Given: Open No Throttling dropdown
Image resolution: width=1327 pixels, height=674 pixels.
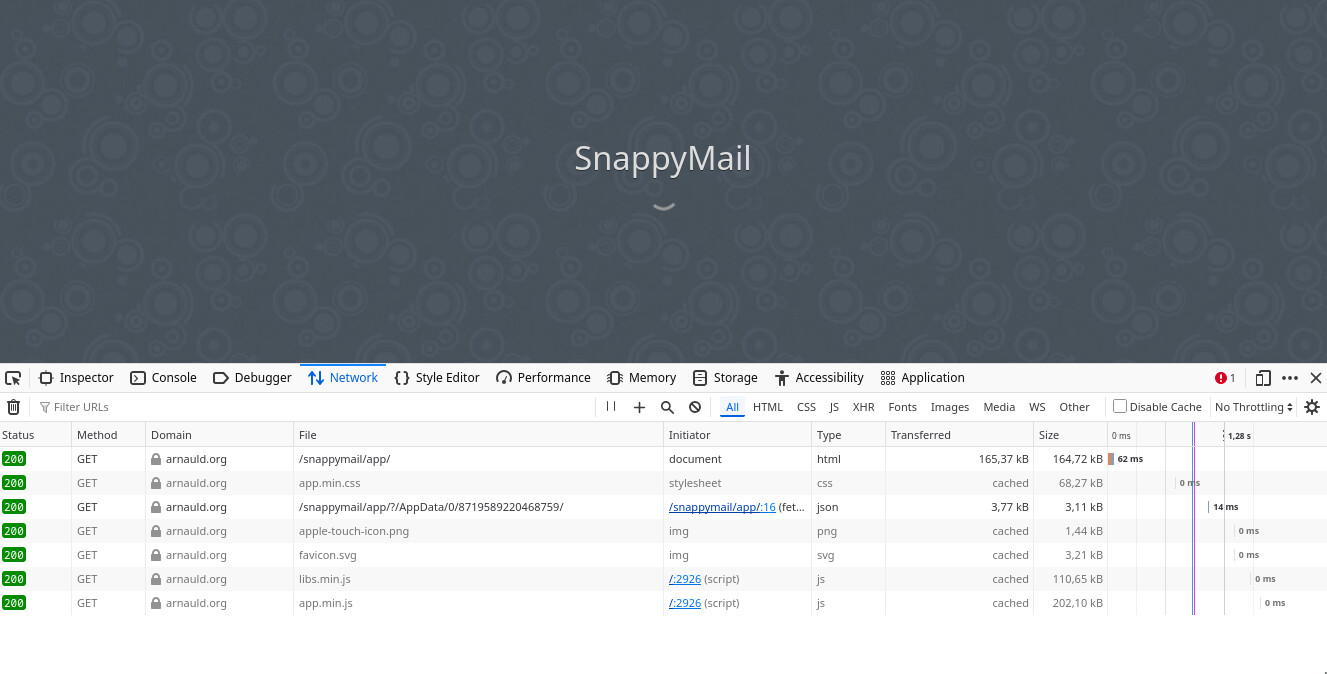Looking at the screenshot, I should click(1254, 407).
